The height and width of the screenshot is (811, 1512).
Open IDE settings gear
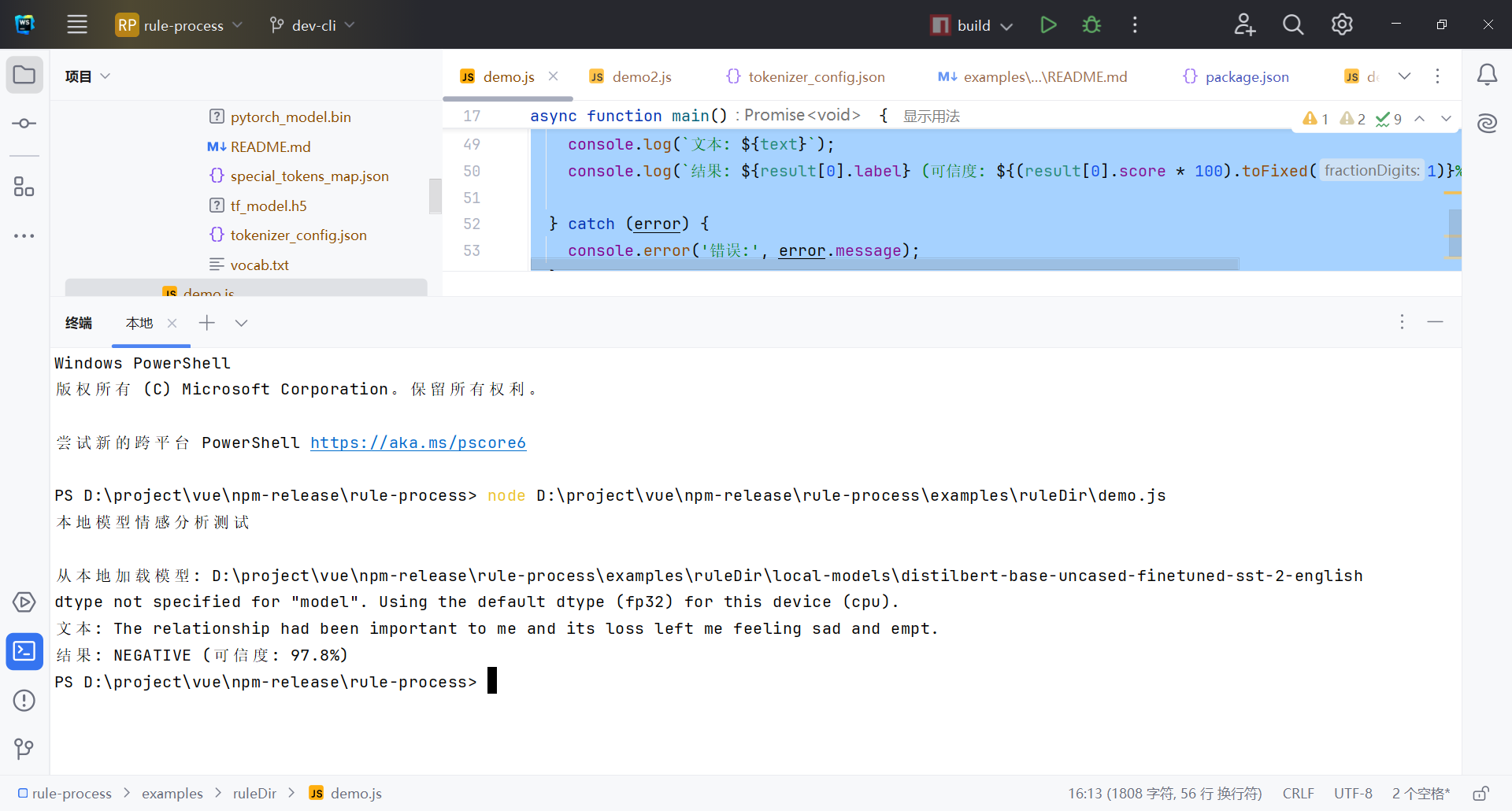tap(1342, 25)
